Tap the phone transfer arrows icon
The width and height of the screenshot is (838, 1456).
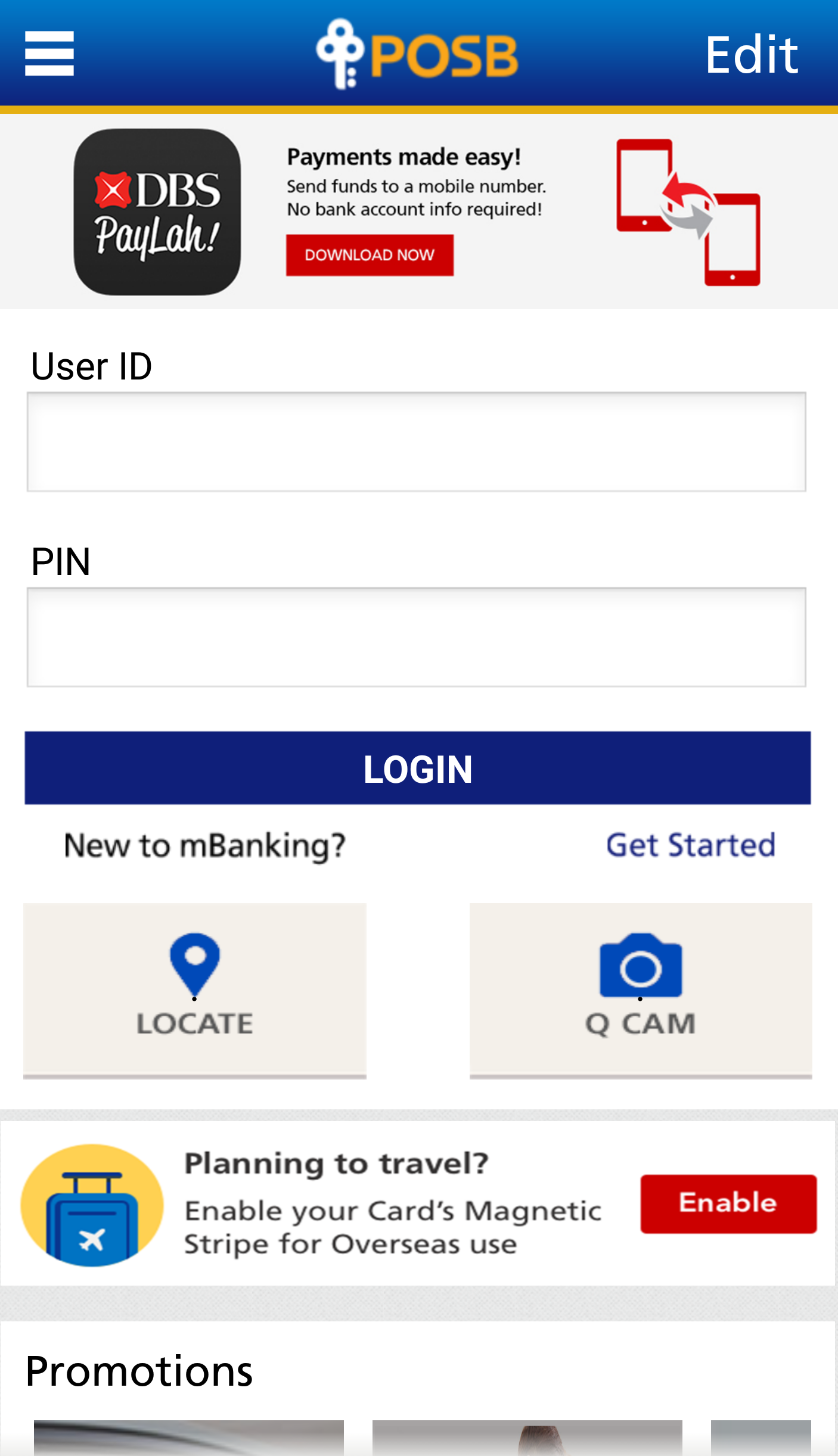pyautogui.click(x=688, y=213)
